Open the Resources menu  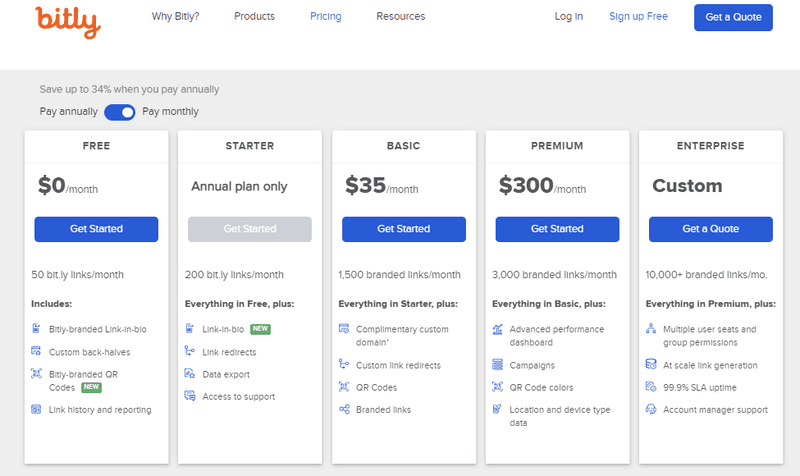pyautogui.click(x=401, y=16)
